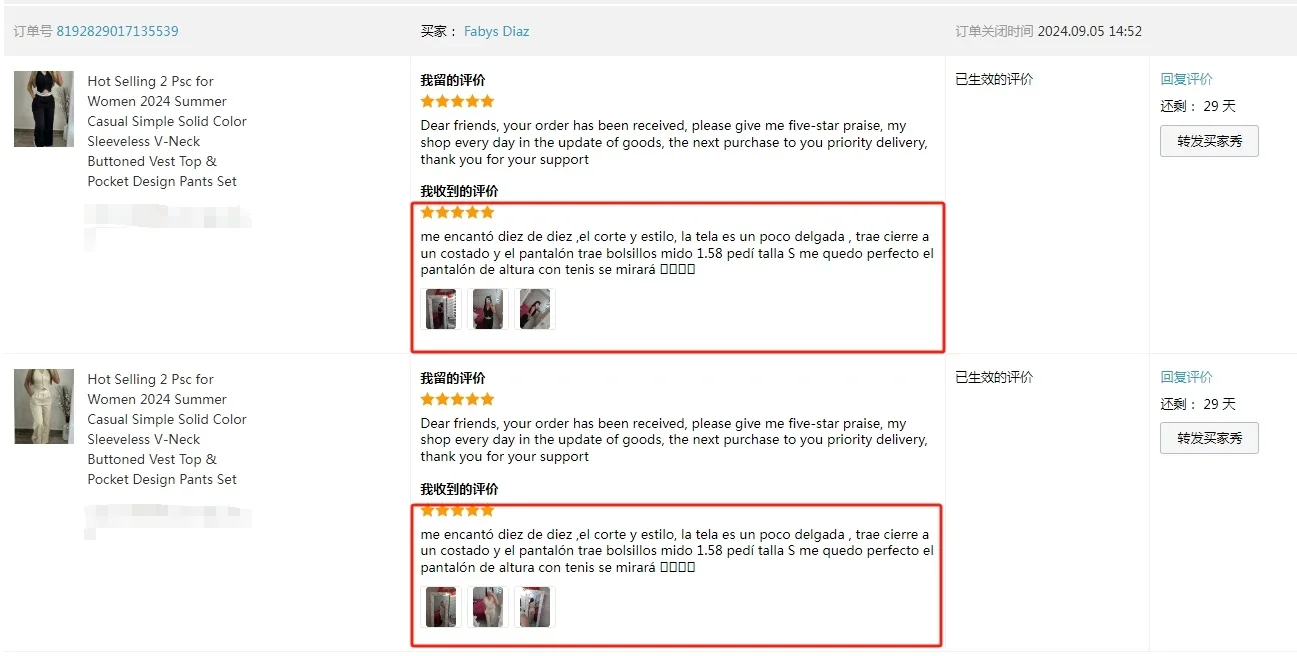The height and width of the screenshot is (656, 1297).
Task: Open first product title Hot Selling 2 Psc
Action: (167, 131)
